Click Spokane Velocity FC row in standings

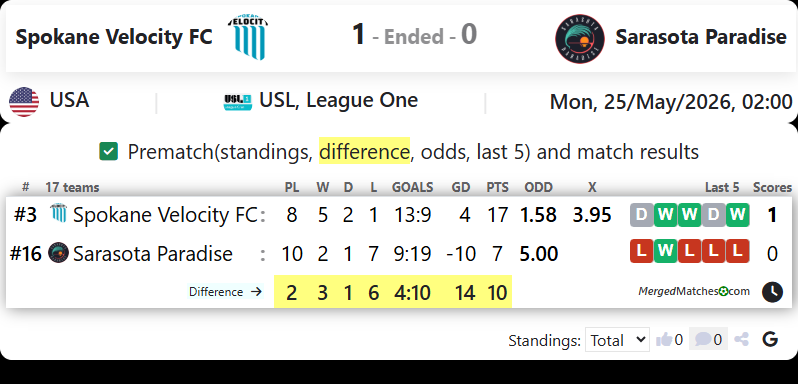tap(398, 215)
